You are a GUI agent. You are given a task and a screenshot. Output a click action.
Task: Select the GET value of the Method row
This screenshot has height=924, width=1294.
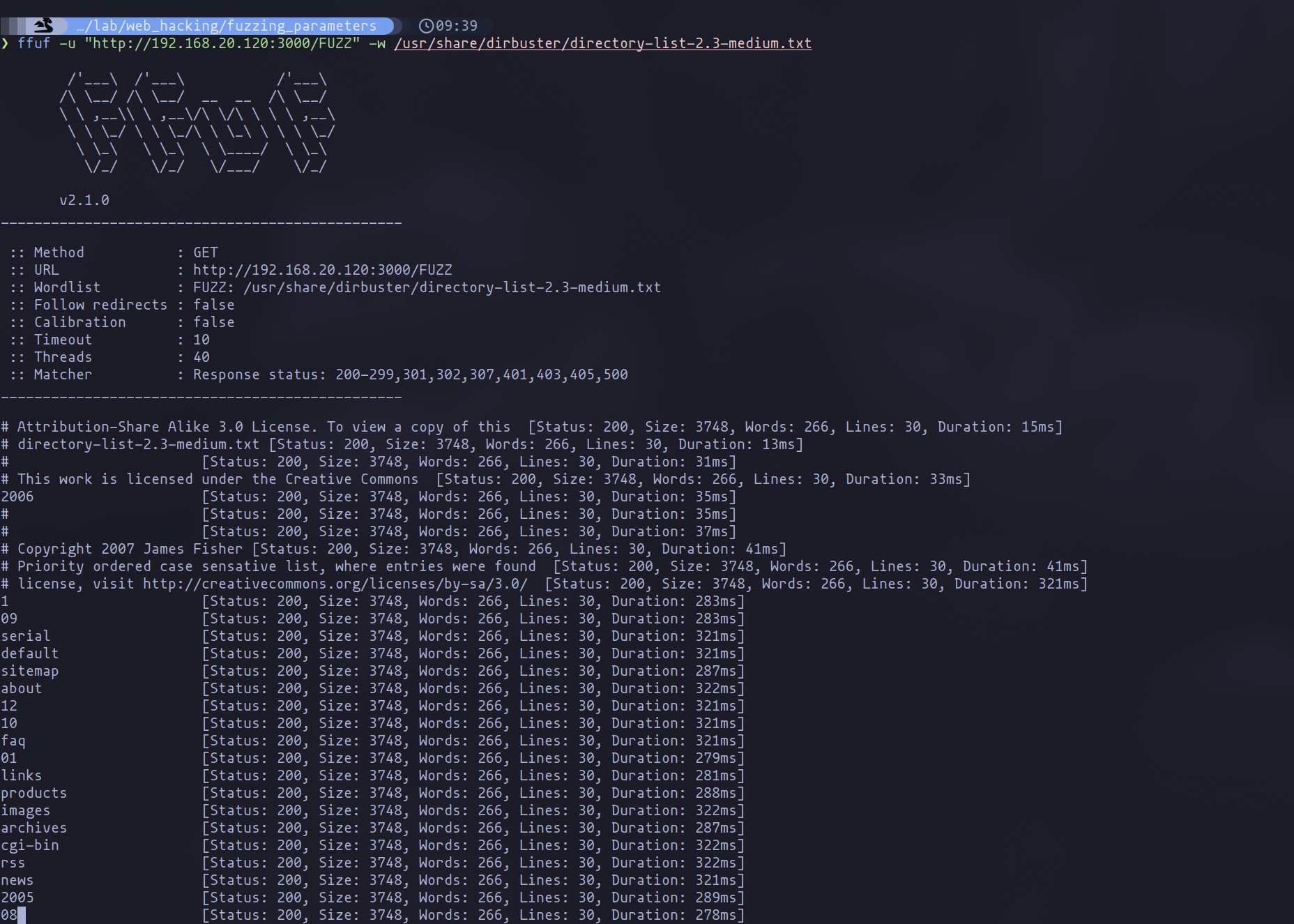pos(206,252)
